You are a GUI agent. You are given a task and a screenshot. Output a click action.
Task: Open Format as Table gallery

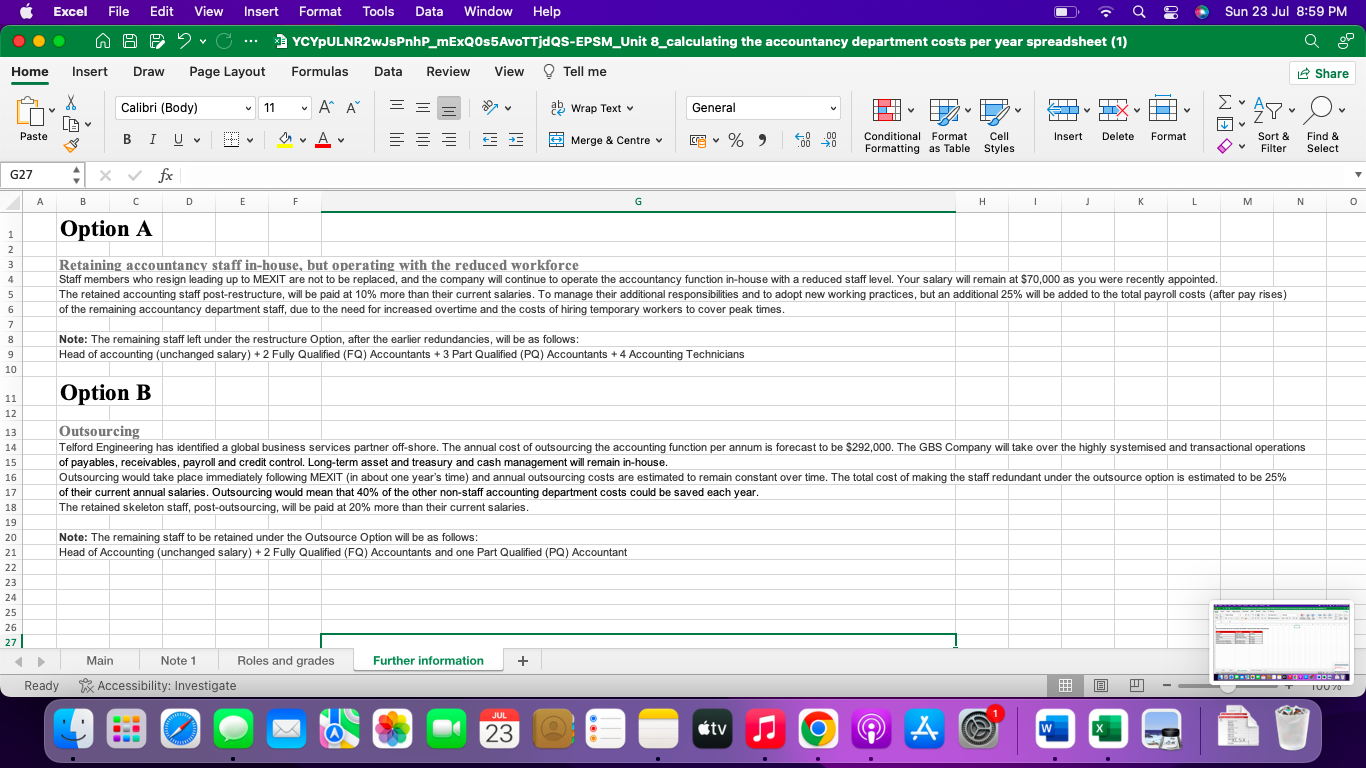click(949, 125)
